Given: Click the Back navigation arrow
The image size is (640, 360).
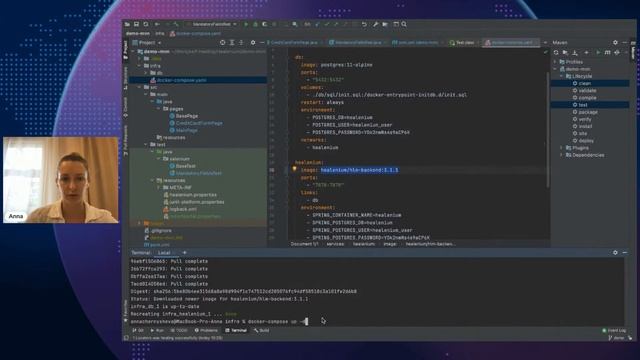Looking at the screenshot, I should point(157,24).
